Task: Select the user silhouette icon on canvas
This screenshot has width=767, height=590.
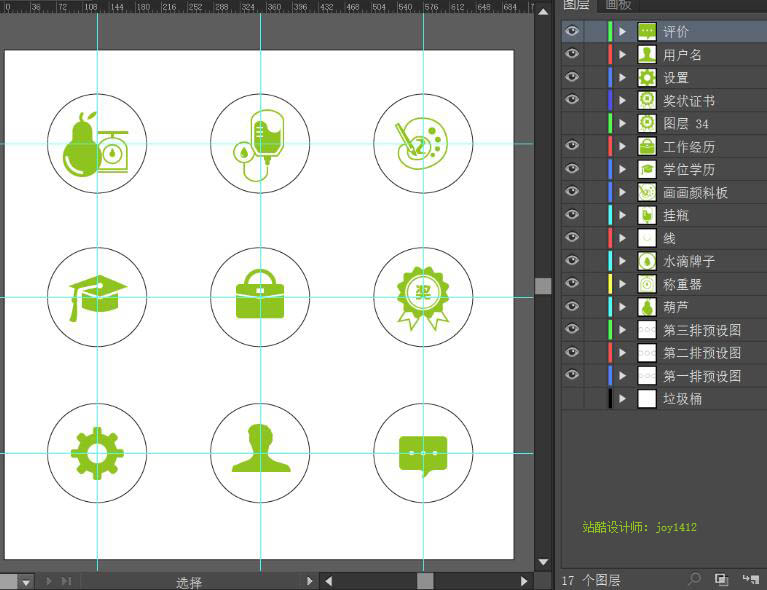Action: coord(261,448)
